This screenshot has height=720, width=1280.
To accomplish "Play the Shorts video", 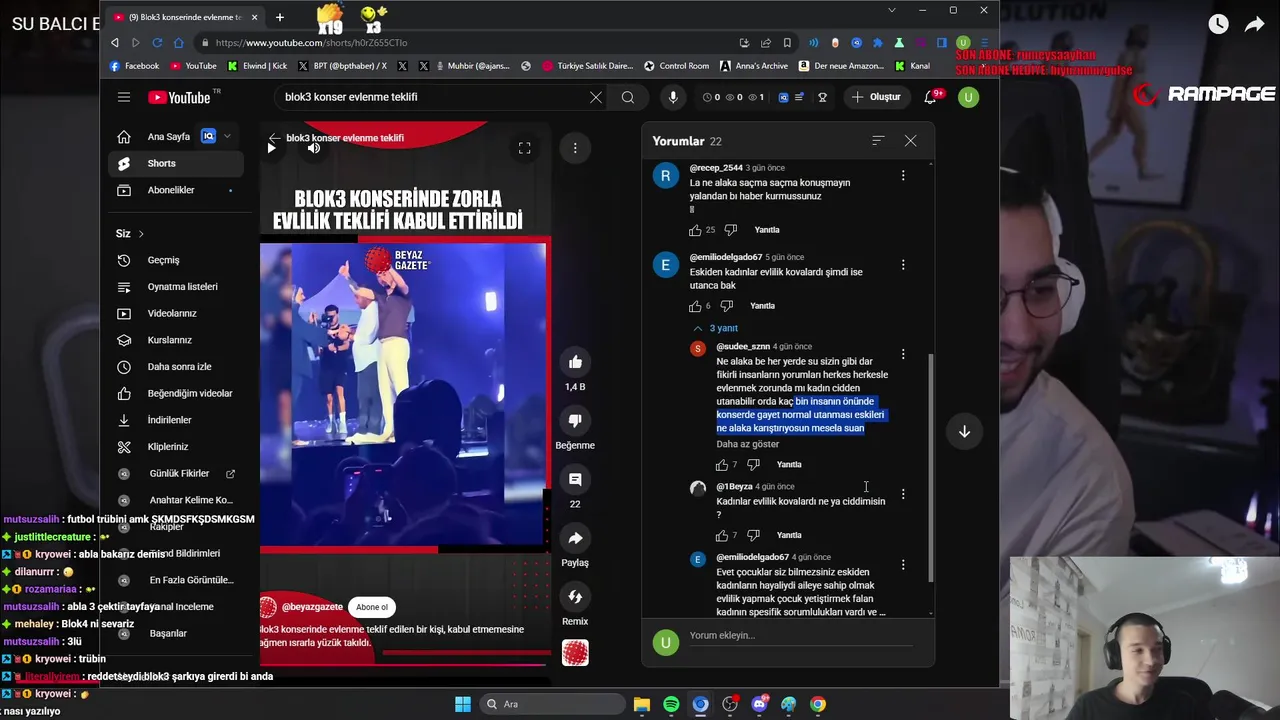I will pyautogui.click(x=271, y=148).
